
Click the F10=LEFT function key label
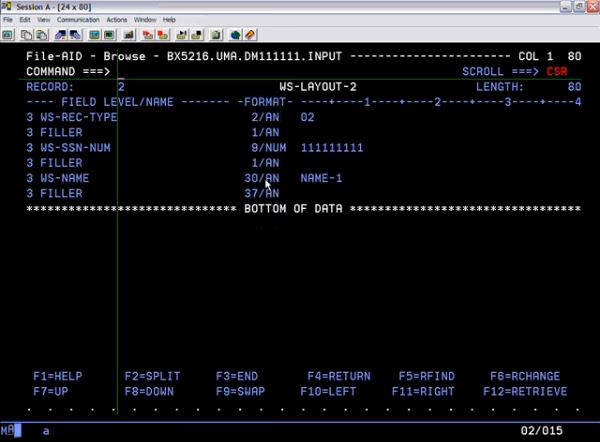(328, 391)
